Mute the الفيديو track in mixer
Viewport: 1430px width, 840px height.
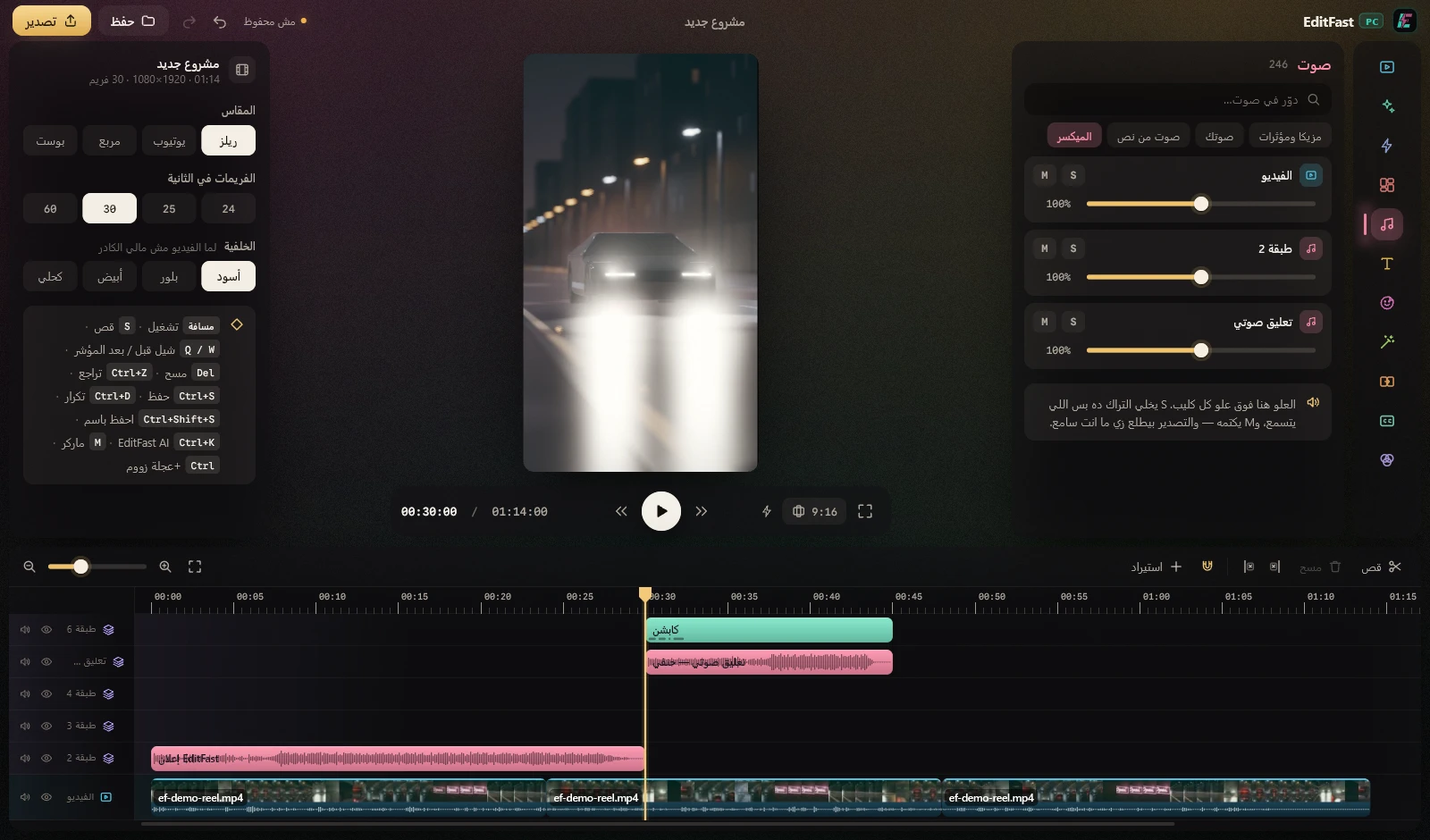[1044, 175]
